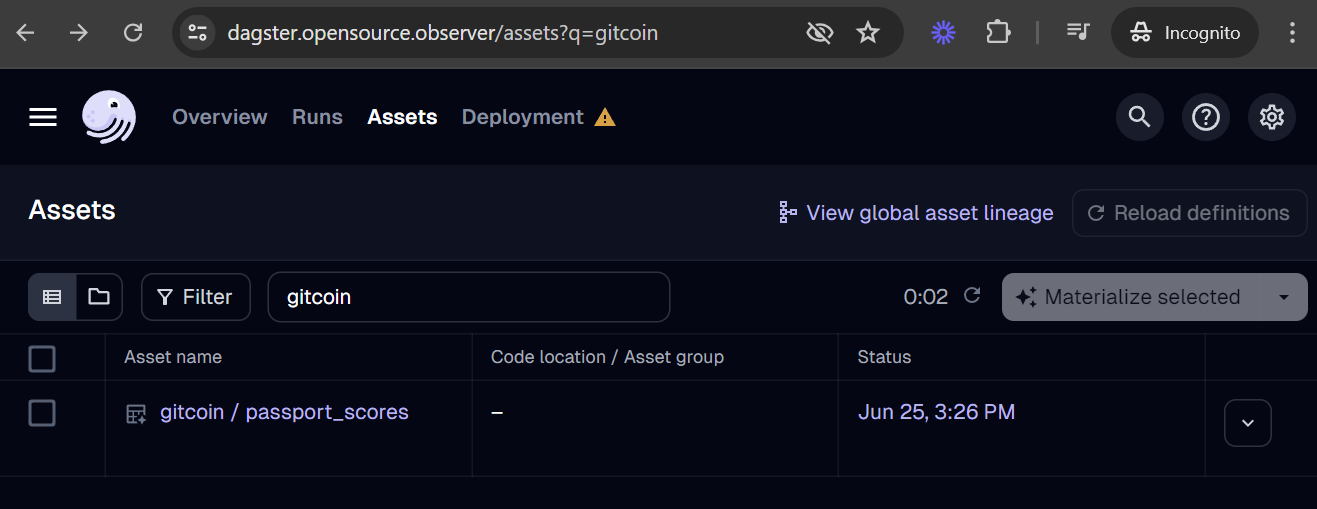This screenshot has width=1317, height=509.
Task: Bookmark this page with star icon
Action: point(867,33)
